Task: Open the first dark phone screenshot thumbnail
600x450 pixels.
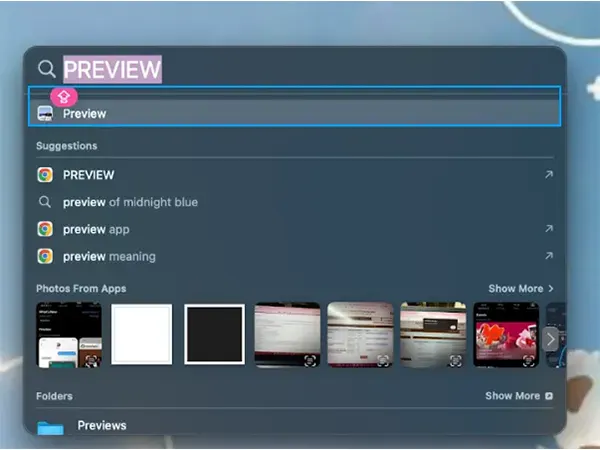Action: point(69,335)
